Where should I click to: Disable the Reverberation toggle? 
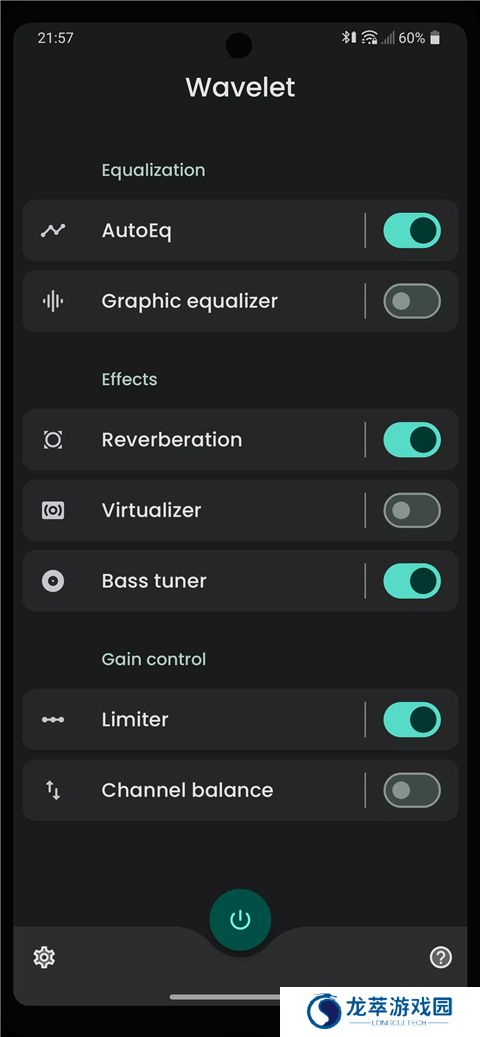[412, 440]
